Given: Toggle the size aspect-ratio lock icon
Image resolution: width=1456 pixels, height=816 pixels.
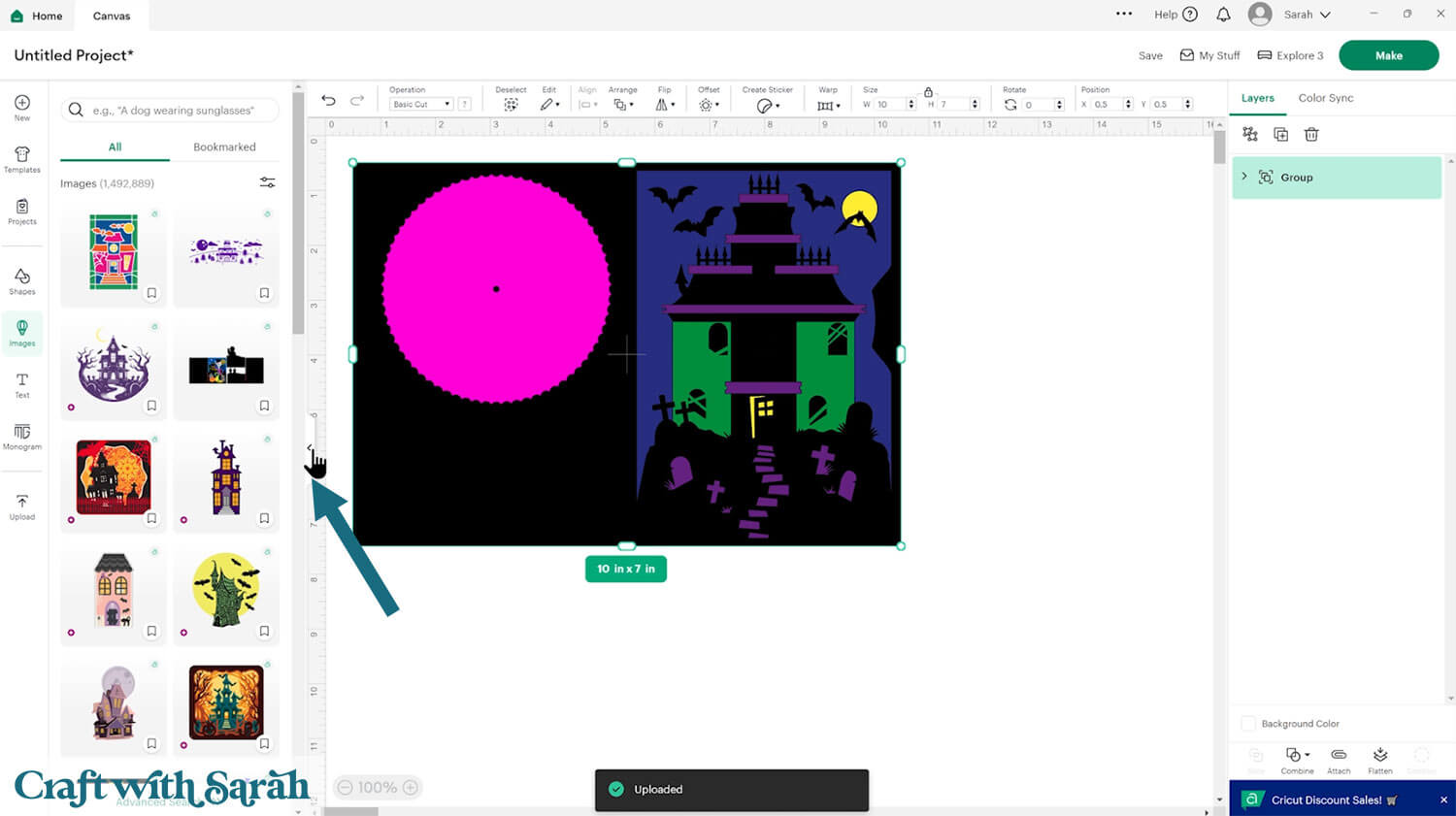Looking at the screenshot, I should click(928, 91).
